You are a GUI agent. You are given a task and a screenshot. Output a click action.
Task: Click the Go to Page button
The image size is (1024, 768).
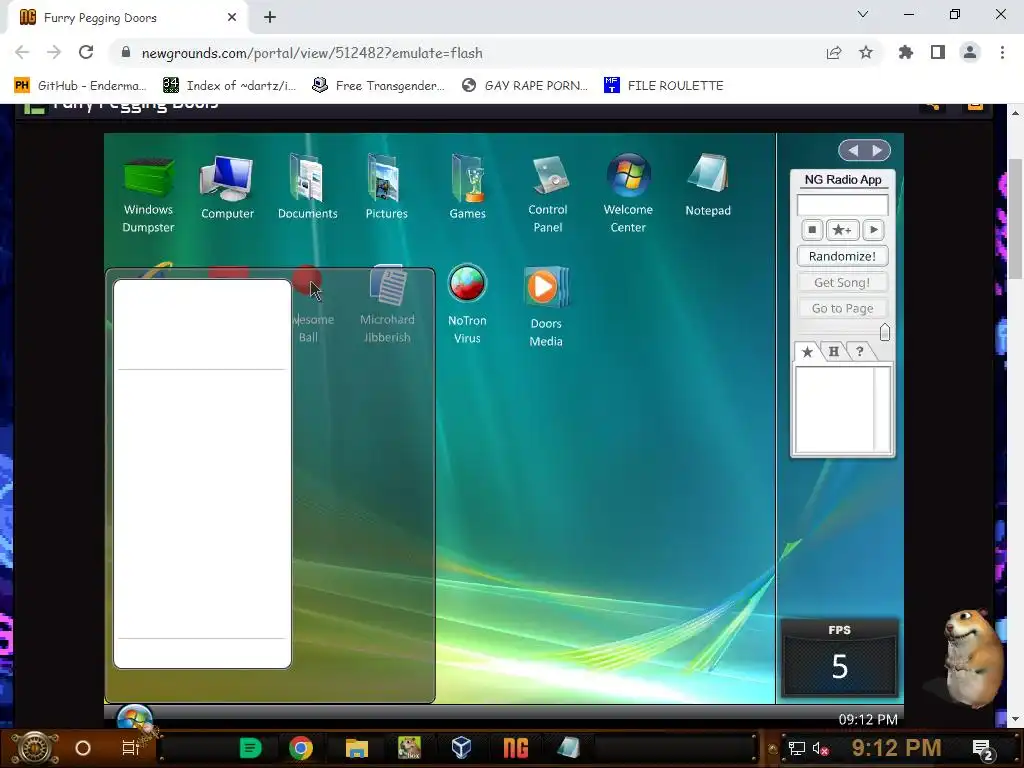tap(842, 308)
